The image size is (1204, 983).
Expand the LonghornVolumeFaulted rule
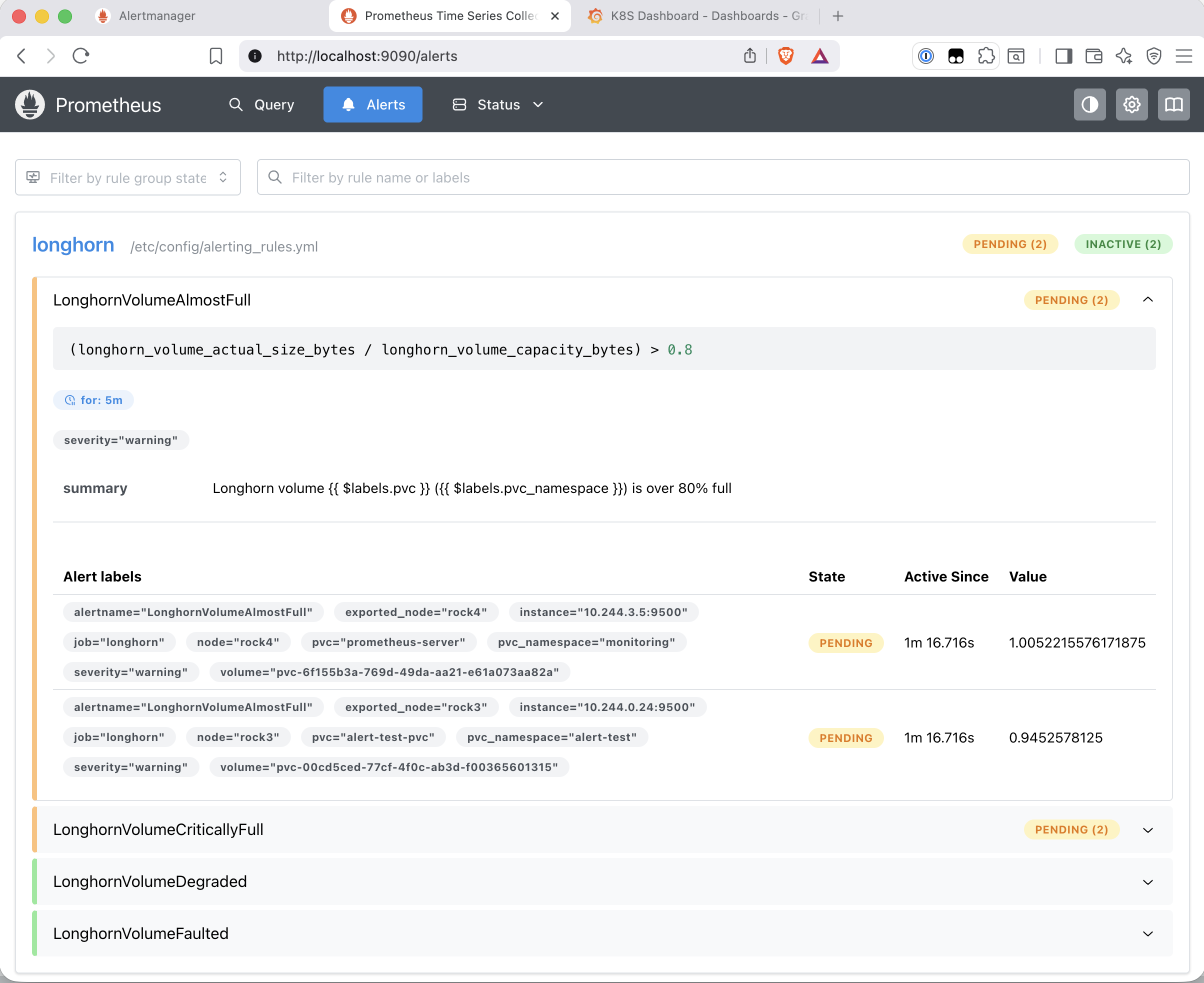click(x=1148, y=933)
